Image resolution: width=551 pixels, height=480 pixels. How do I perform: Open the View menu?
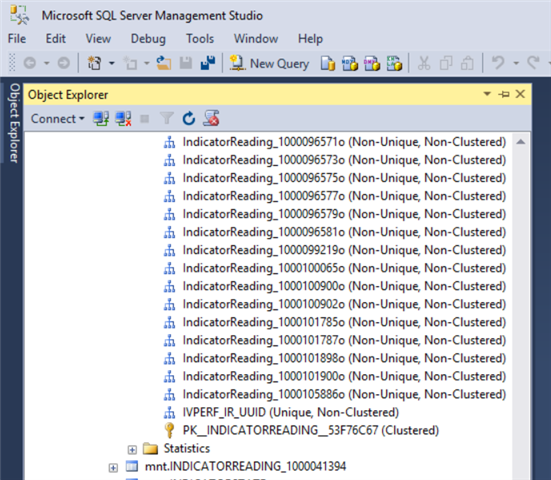98,39
